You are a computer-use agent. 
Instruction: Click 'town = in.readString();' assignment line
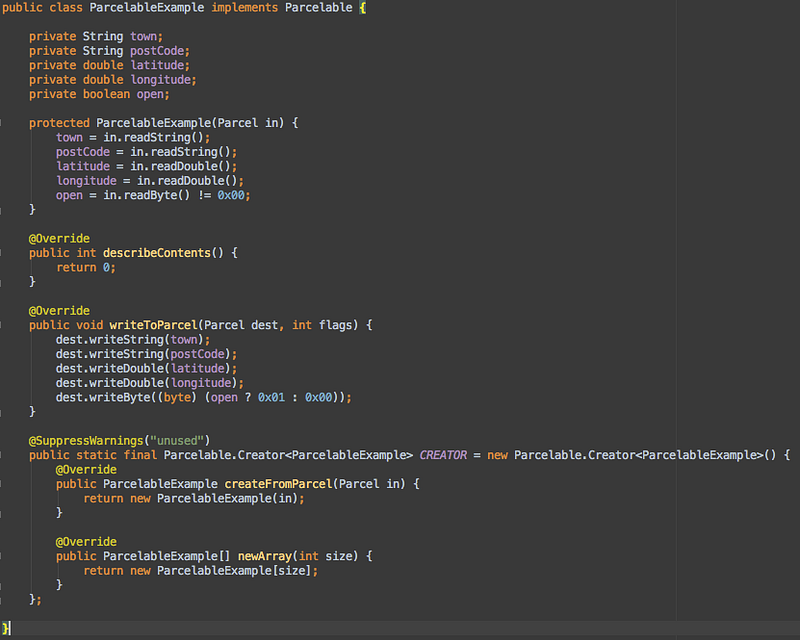(133, 138)
